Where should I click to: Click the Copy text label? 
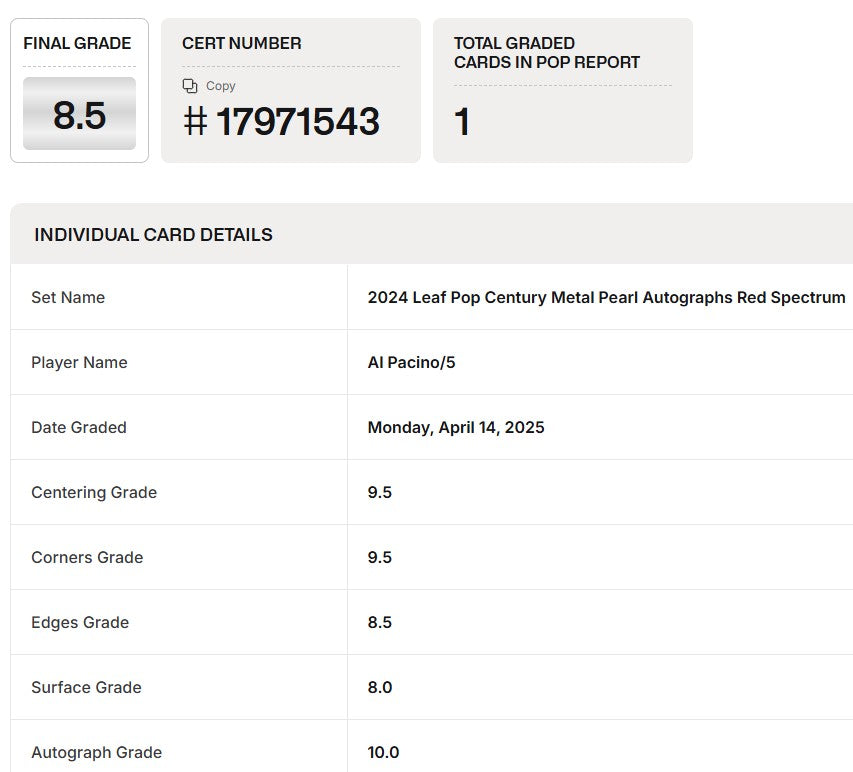pos(221,86)
